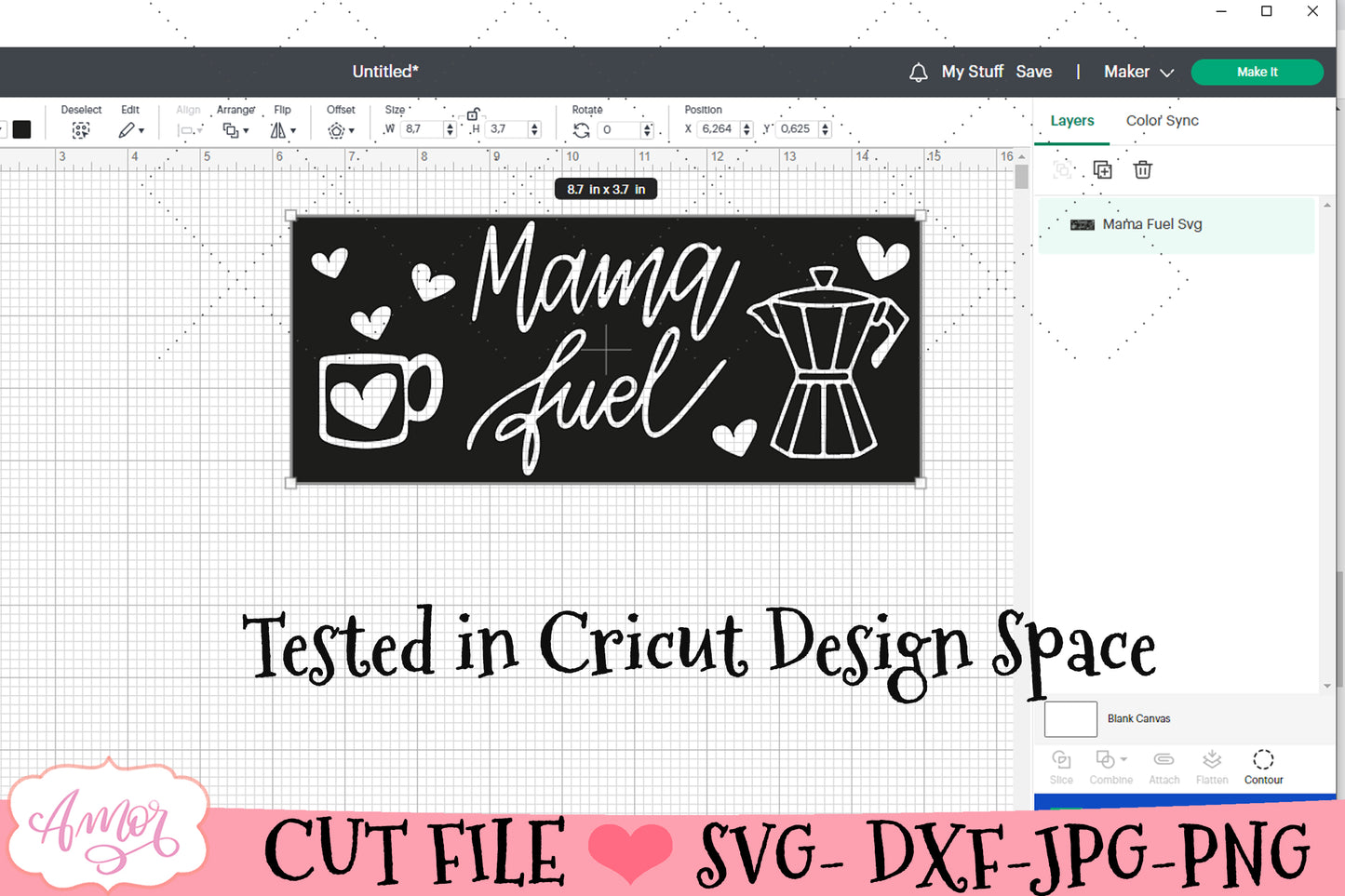This screenshot has width=1345, height=896.
Task: Click the Duplicate layer icon
Action: (x=1102, y=169)
